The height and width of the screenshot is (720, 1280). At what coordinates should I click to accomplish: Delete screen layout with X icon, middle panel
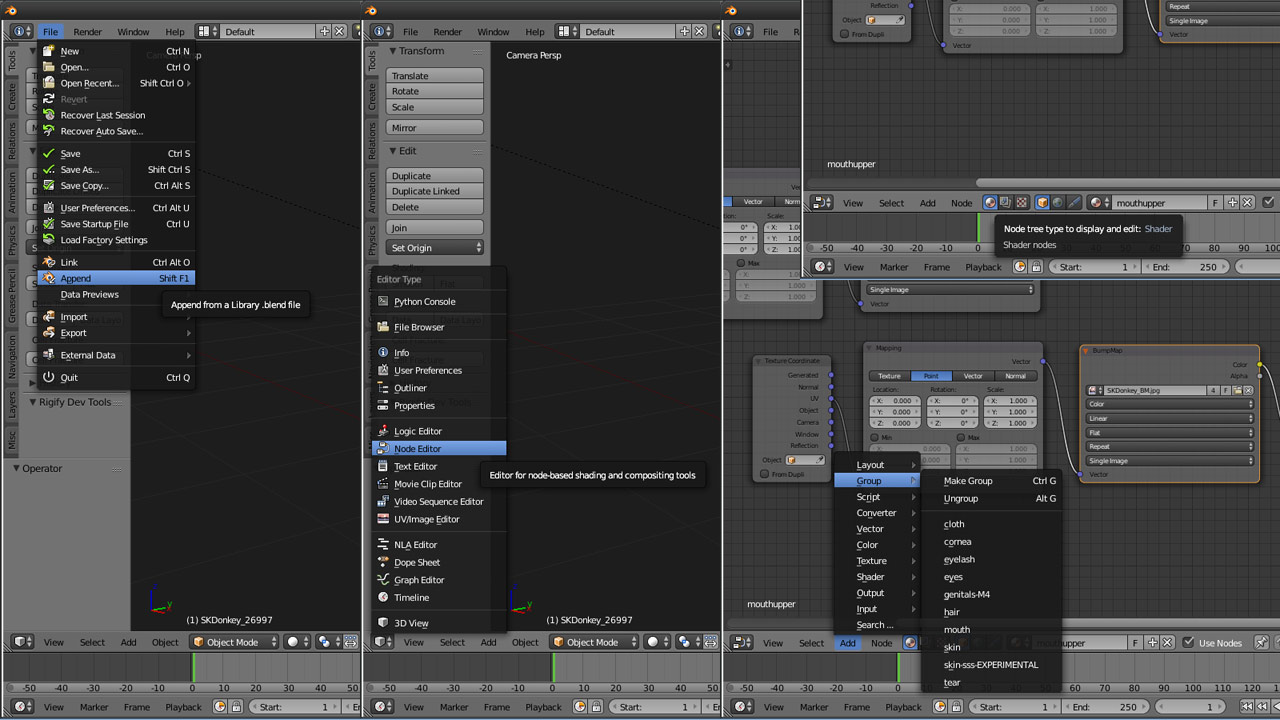(699, 31)
